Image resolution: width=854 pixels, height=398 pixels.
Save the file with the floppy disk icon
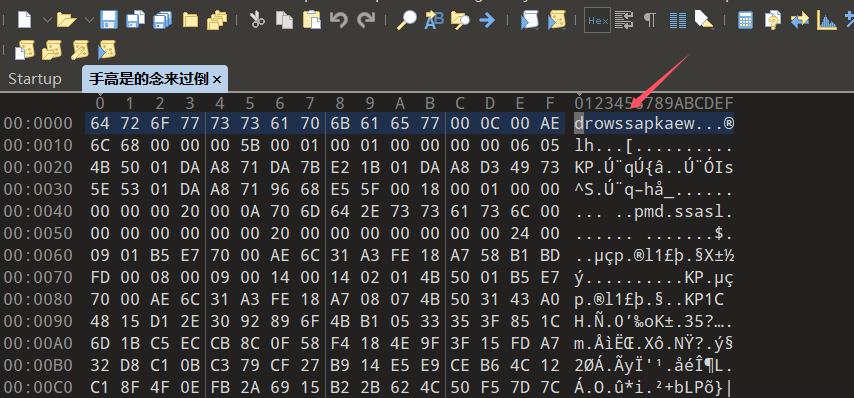(109, 21)
